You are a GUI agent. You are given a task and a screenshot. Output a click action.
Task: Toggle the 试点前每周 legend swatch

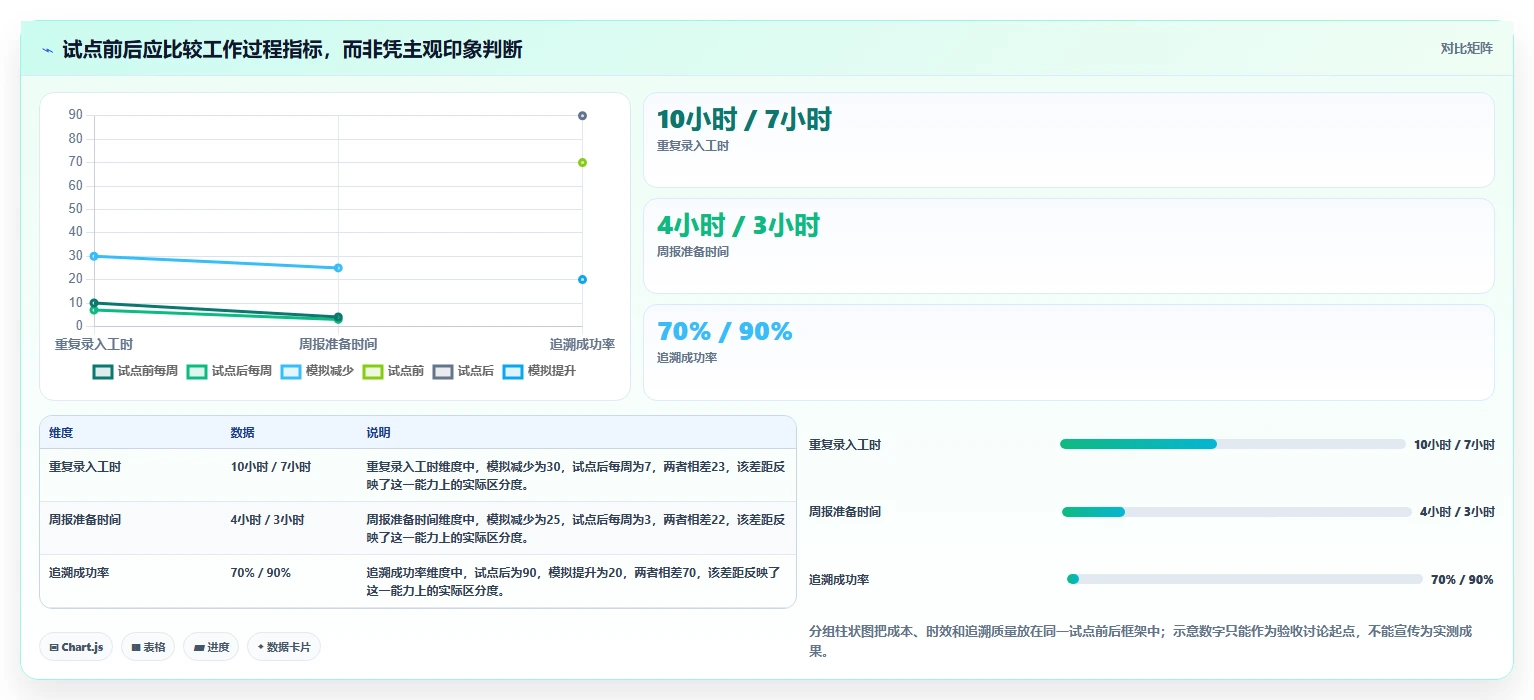pyautogui.click(x=103, y=372)
